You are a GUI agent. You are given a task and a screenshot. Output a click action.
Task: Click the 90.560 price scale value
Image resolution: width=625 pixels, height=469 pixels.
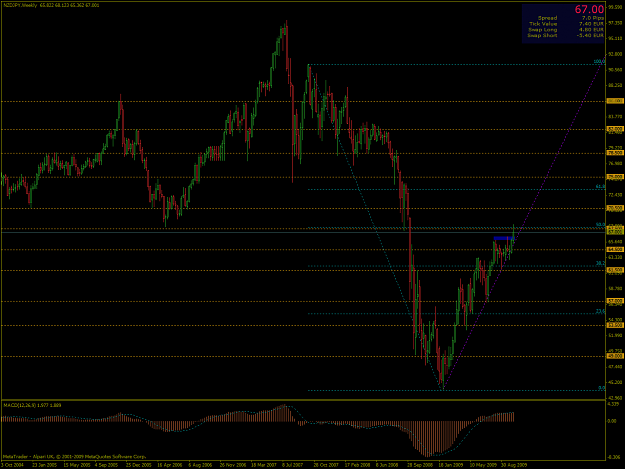click(615, 70)
